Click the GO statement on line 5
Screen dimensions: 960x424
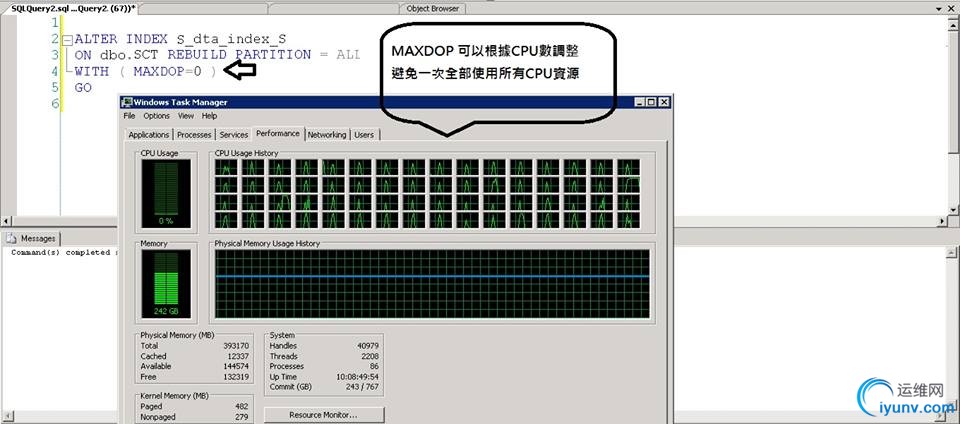click(x=83, y=87)
